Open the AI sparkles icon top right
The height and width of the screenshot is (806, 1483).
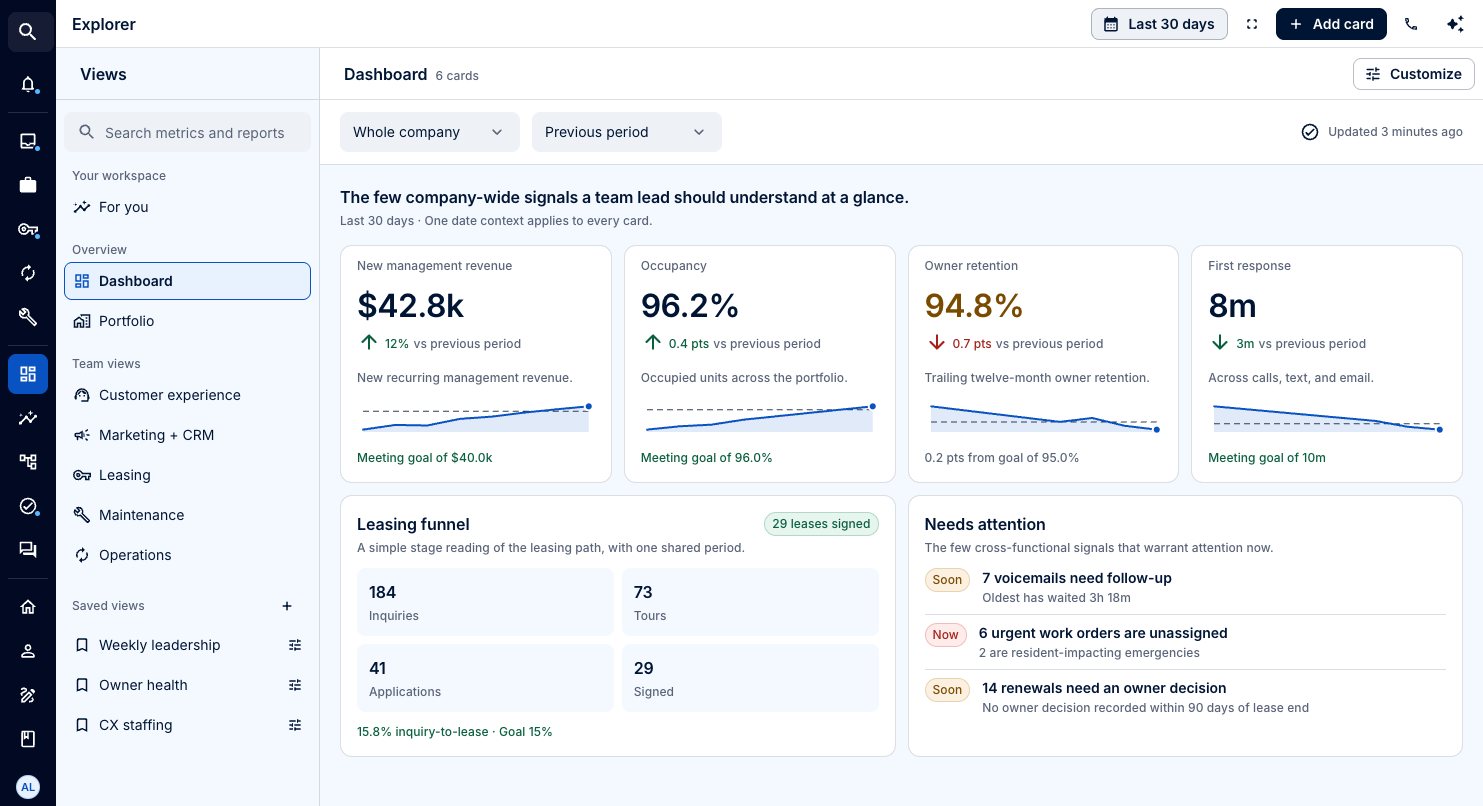[1455, 24]
